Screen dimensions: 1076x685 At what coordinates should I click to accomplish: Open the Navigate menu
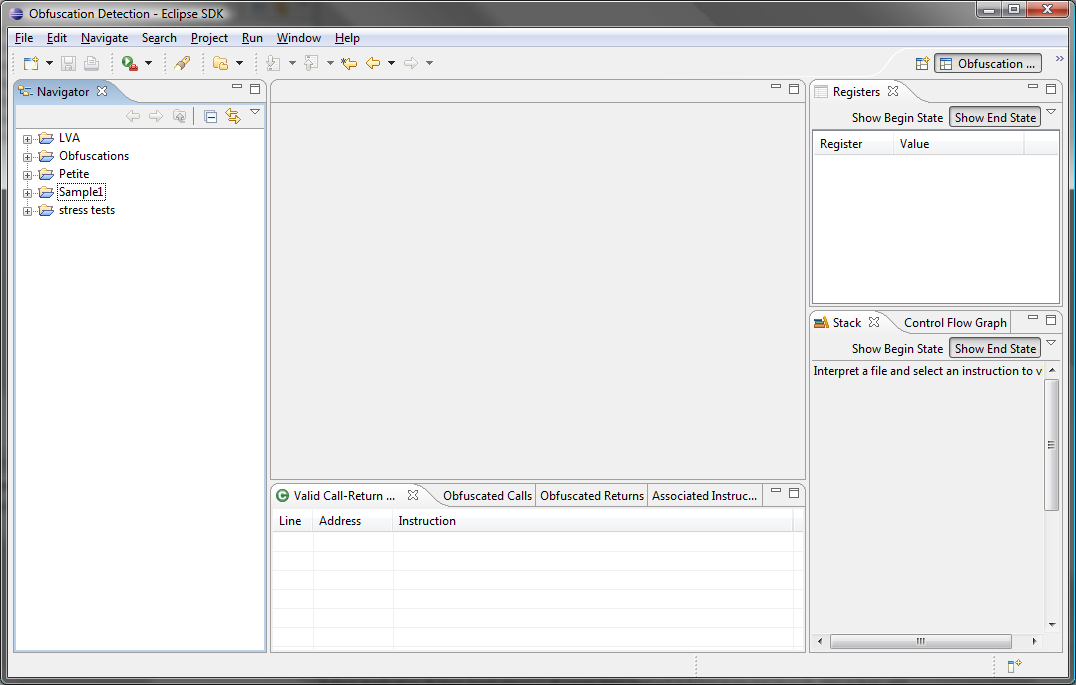click(104, 38)
